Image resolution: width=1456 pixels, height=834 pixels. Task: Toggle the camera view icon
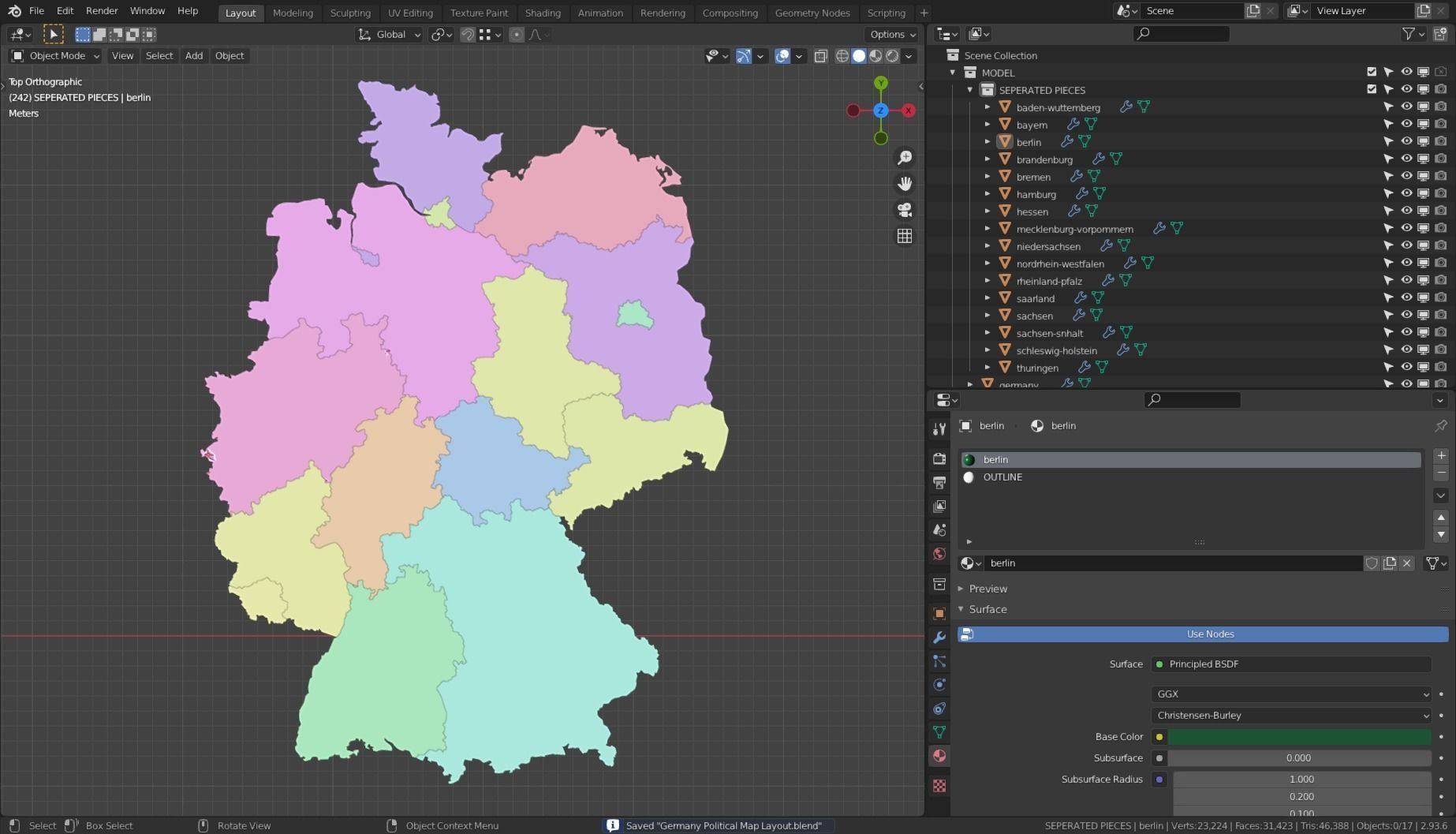pyautogui.click(x=905, y=210)
